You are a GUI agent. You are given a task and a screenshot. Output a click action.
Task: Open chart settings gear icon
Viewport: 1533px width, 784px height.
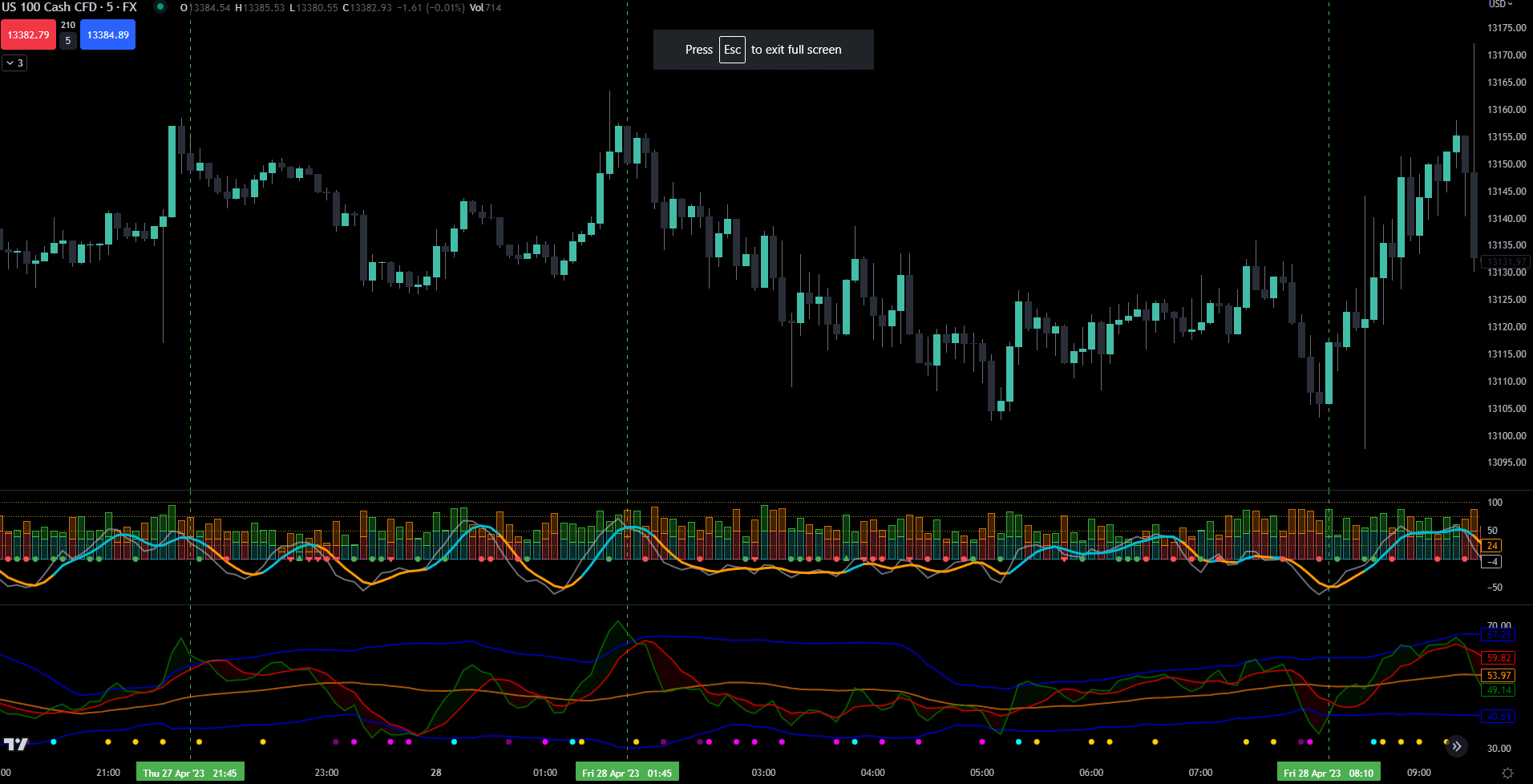[1507, 773]
